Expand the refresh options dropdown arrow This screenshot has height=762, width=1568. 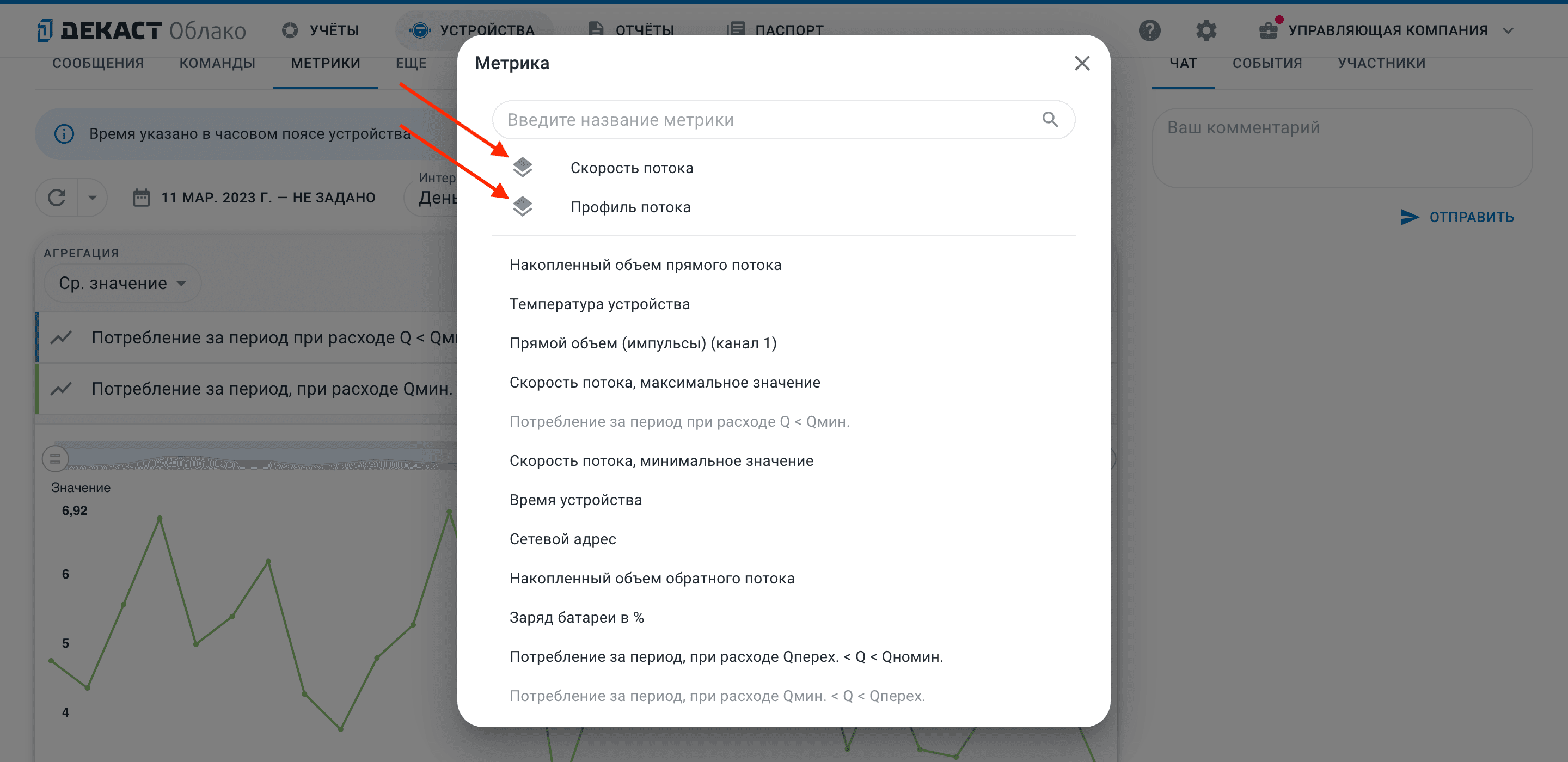click(93, 197)
